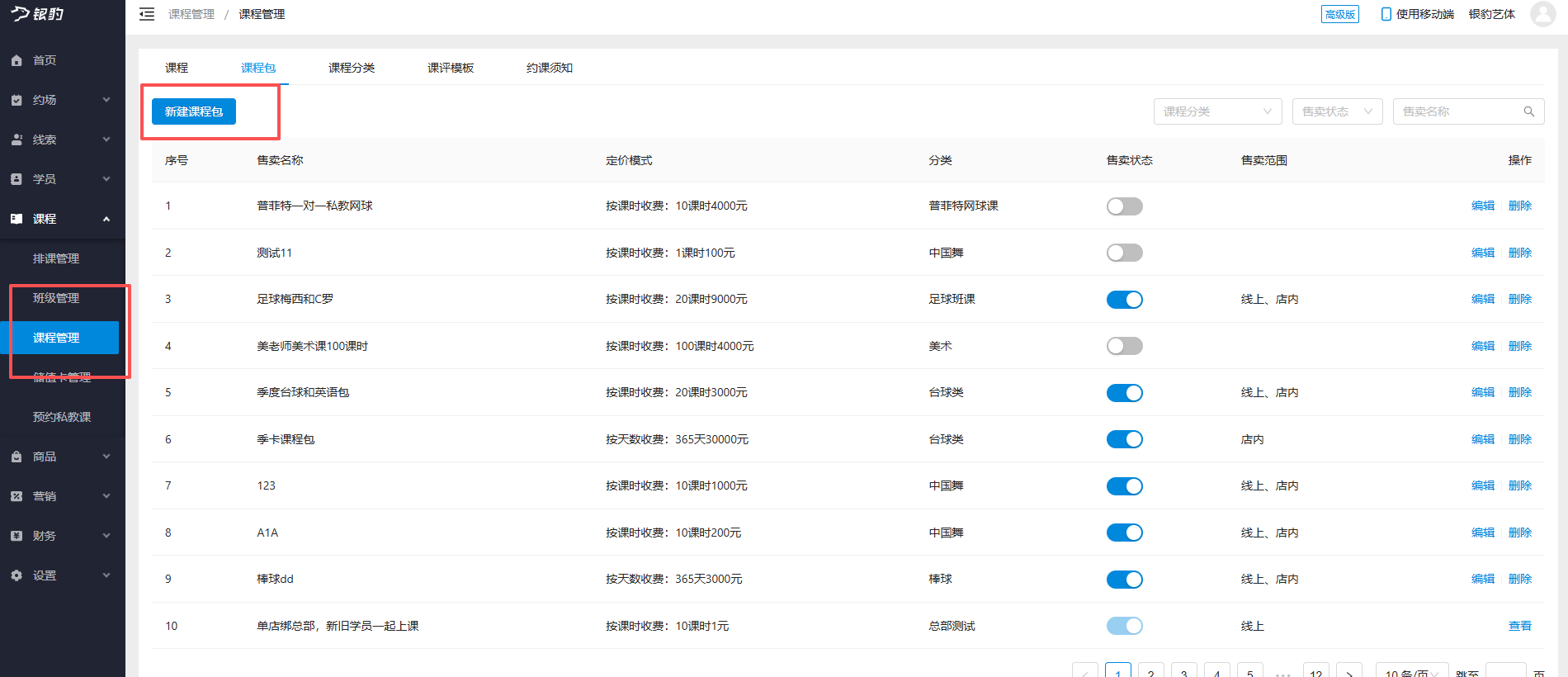Screen dimensions: 1568x677
Task: Switch to the 课程分类 tab
Action: 352,68
